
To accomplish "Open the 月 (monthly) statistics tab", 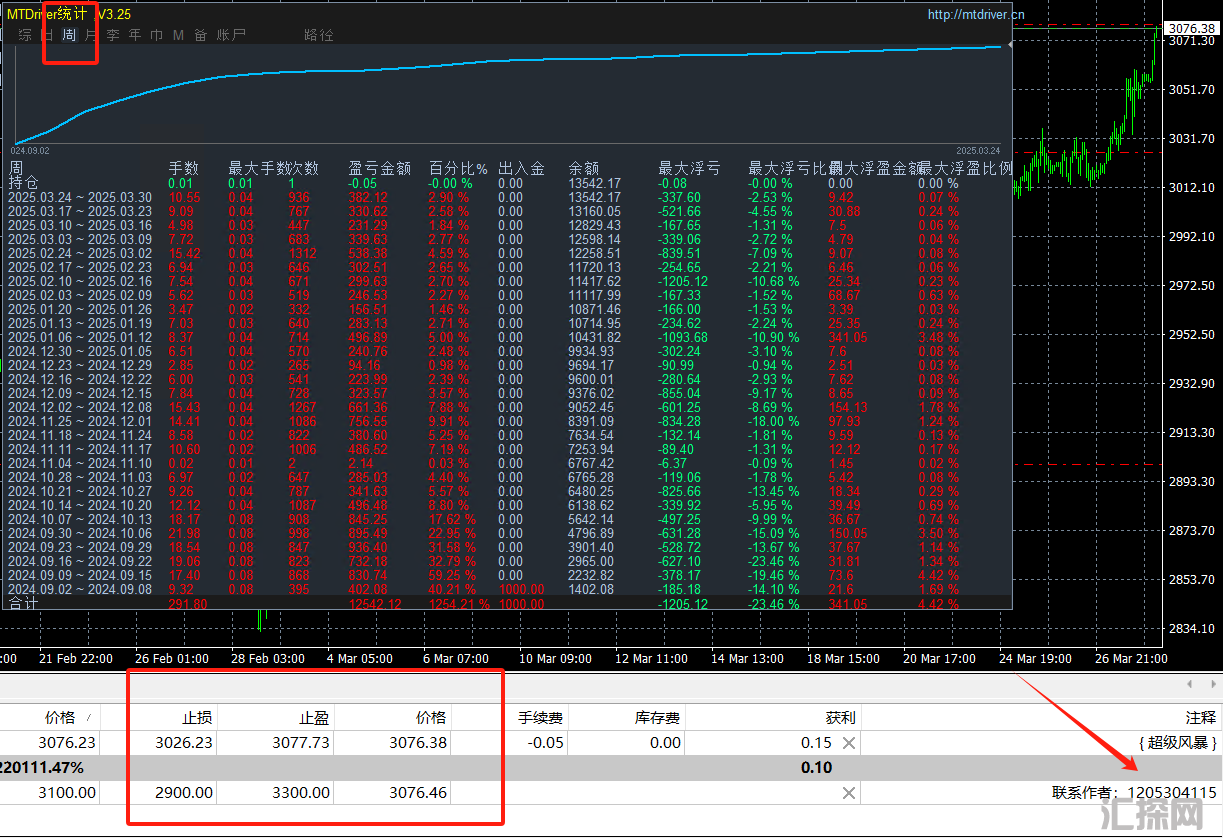I will tap(91, 35).
